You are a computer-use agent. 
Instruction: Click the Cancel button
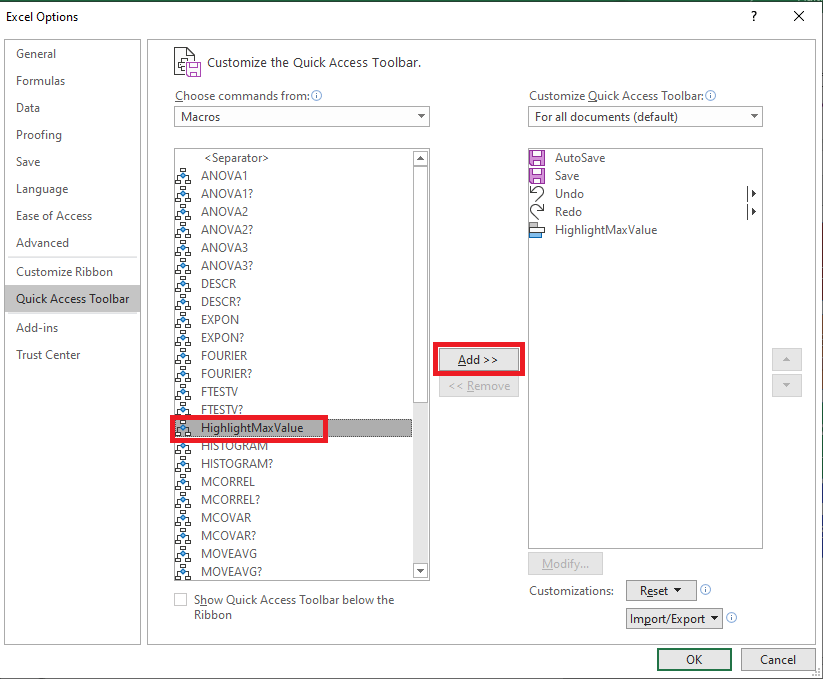coord(778,660)
